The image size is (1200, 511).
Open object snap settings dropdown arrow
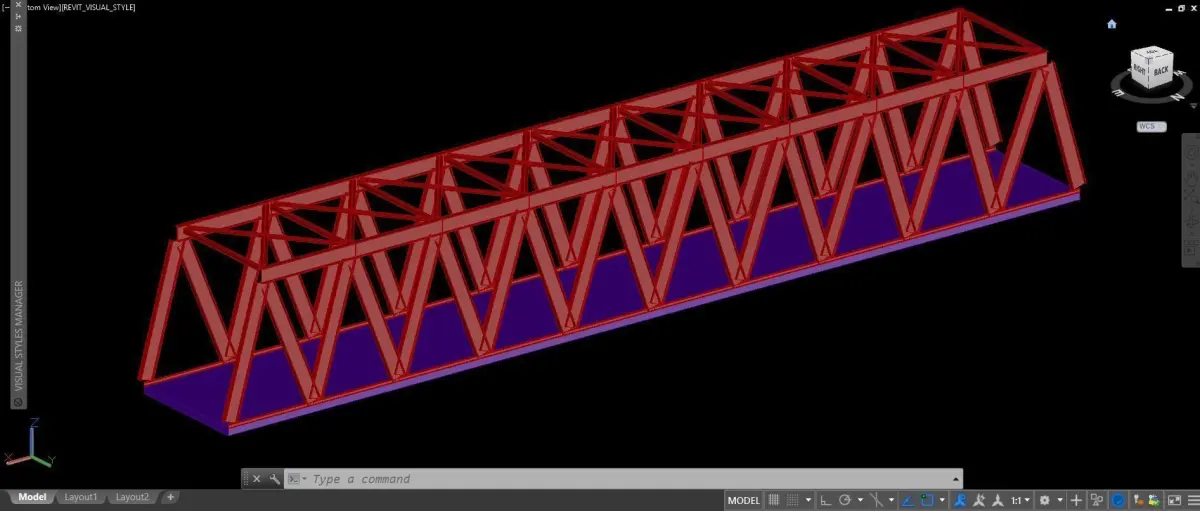942,500
